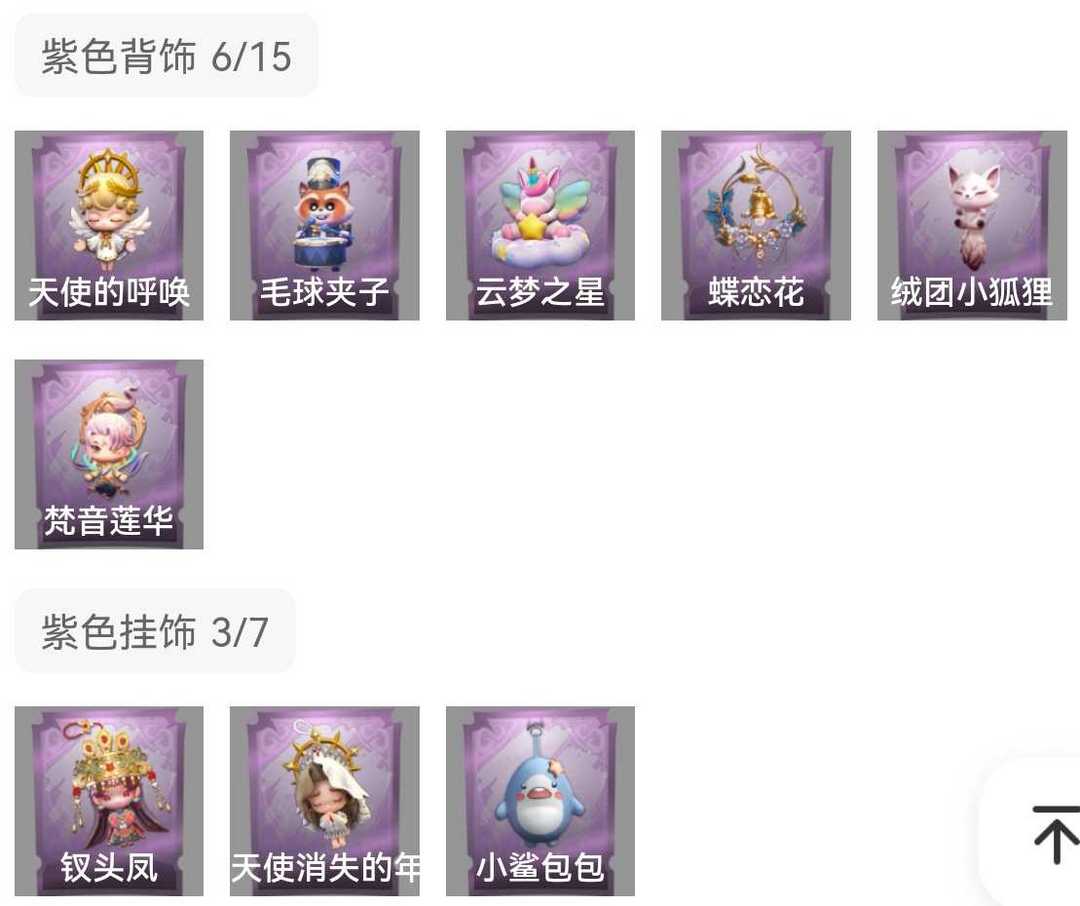Choose the 云梦之星 unicorn accessory
This screenshot has width=1080, height=906.
coord(540,225)
